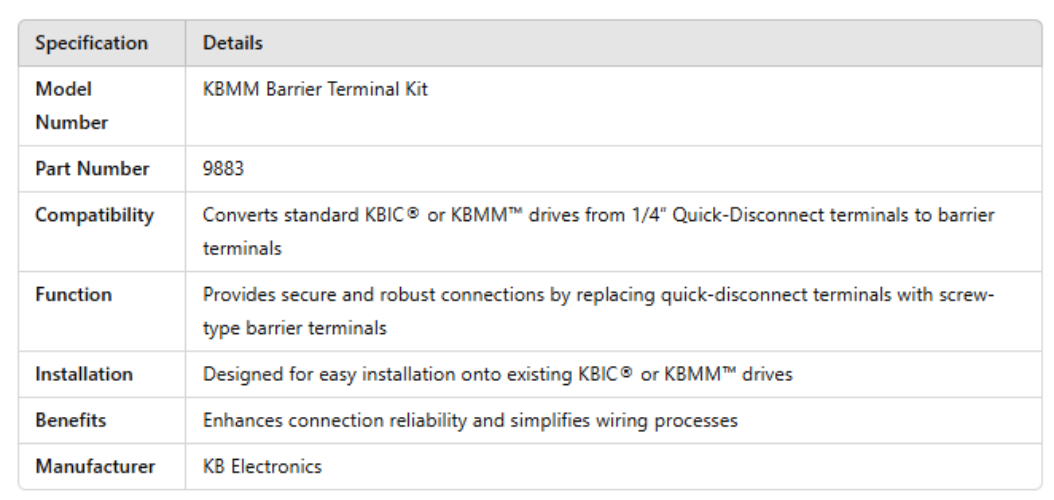Select the Model Number row label
Viewport: 1054px width, 500px height.
click(71, 105)
